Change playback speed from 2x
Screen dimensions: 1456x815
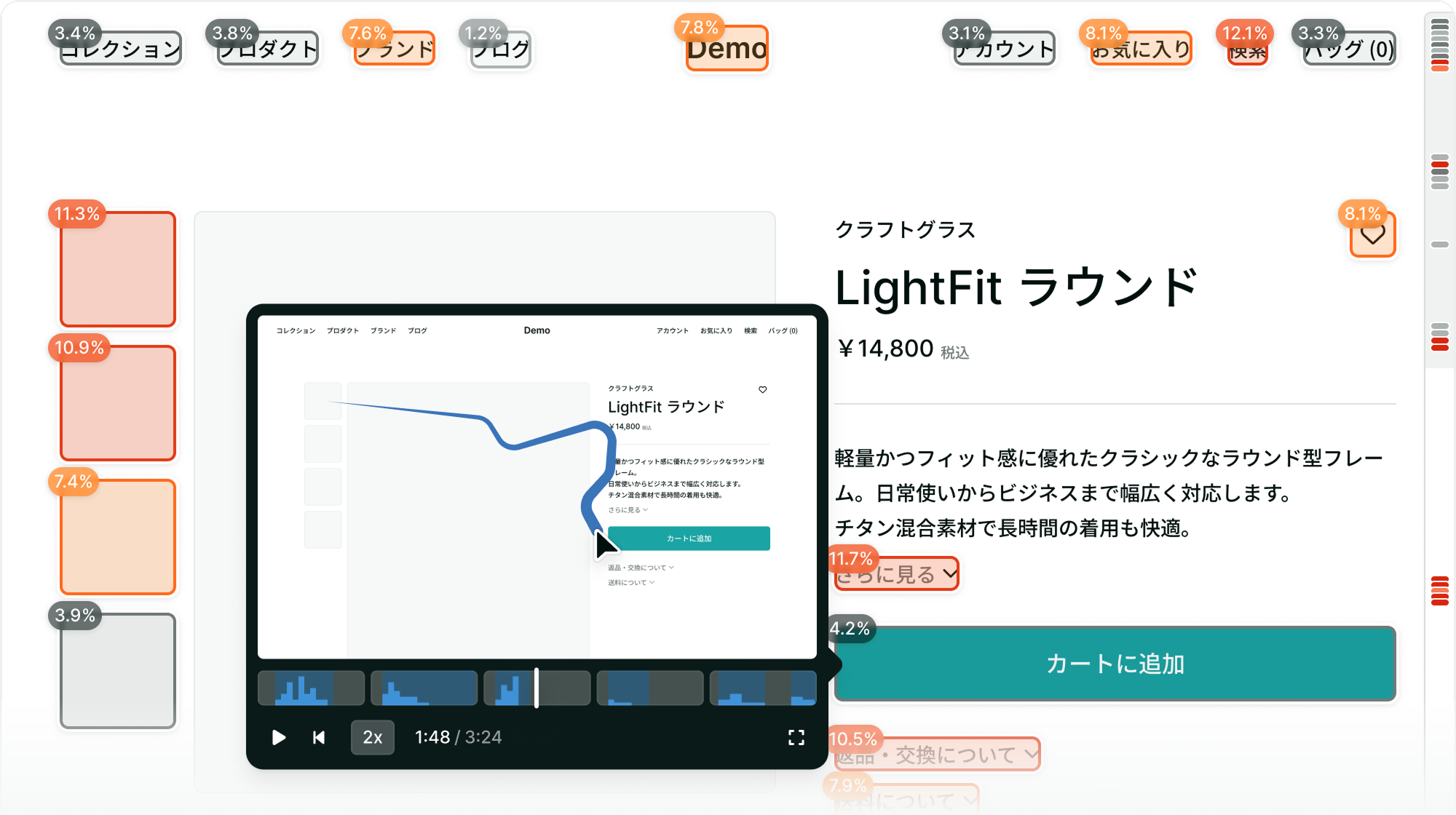click(x=372, y=737)
